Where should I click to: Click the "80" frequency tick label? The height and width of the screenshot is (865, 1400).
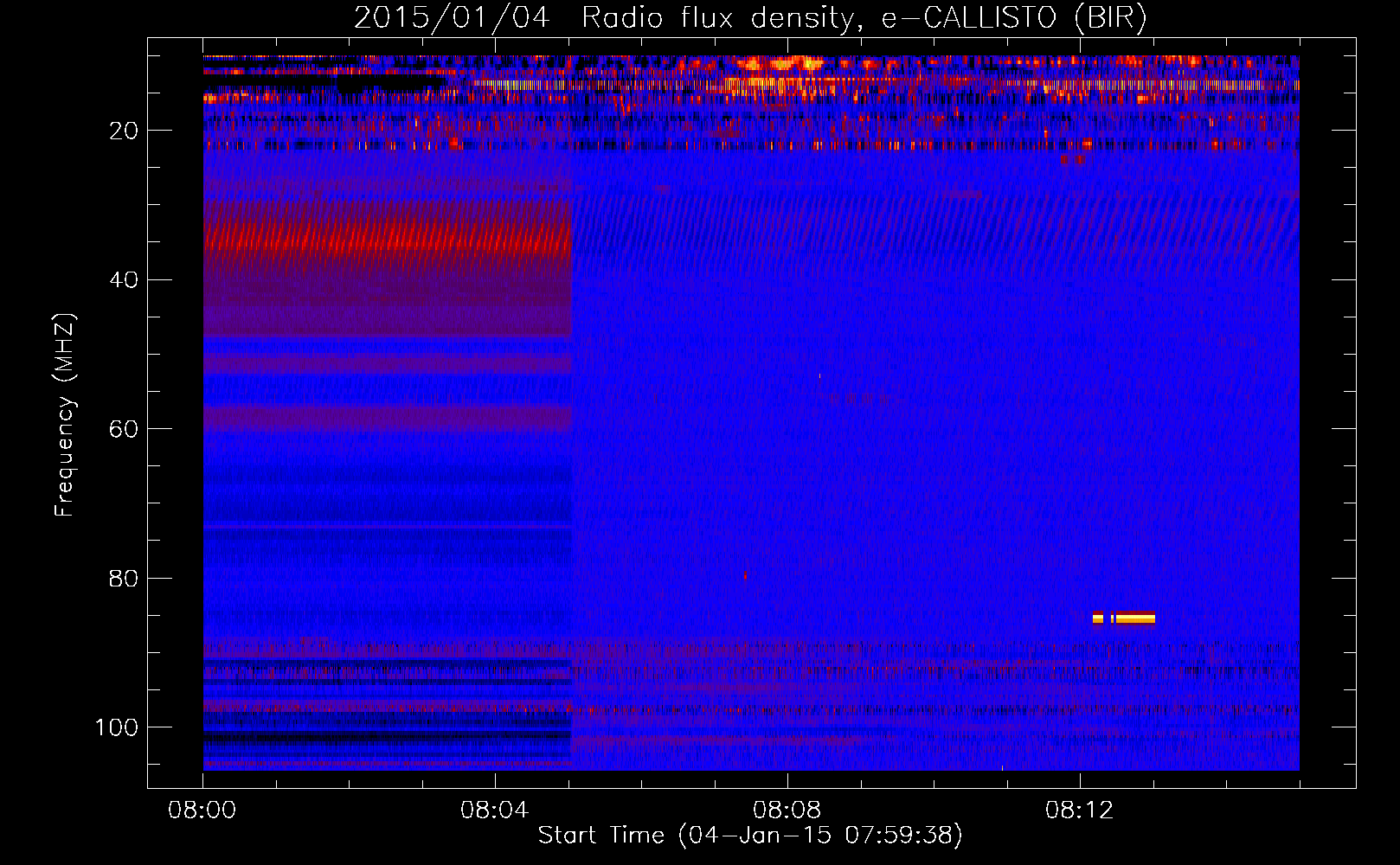point(124,579)
